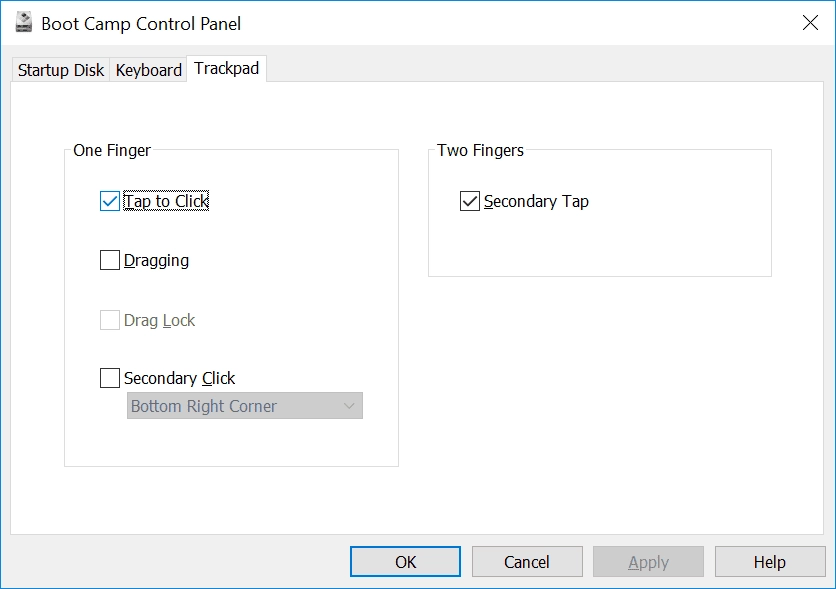Confirm settings with the OK button
836x589 pixels.
tap(405, 562)
